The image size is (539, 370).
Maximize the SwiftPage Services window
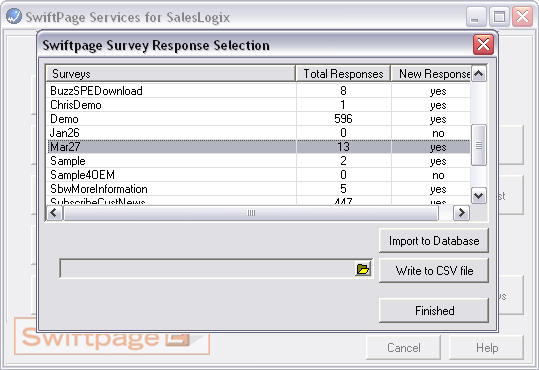pyautogui.click(x=499, y=17)
